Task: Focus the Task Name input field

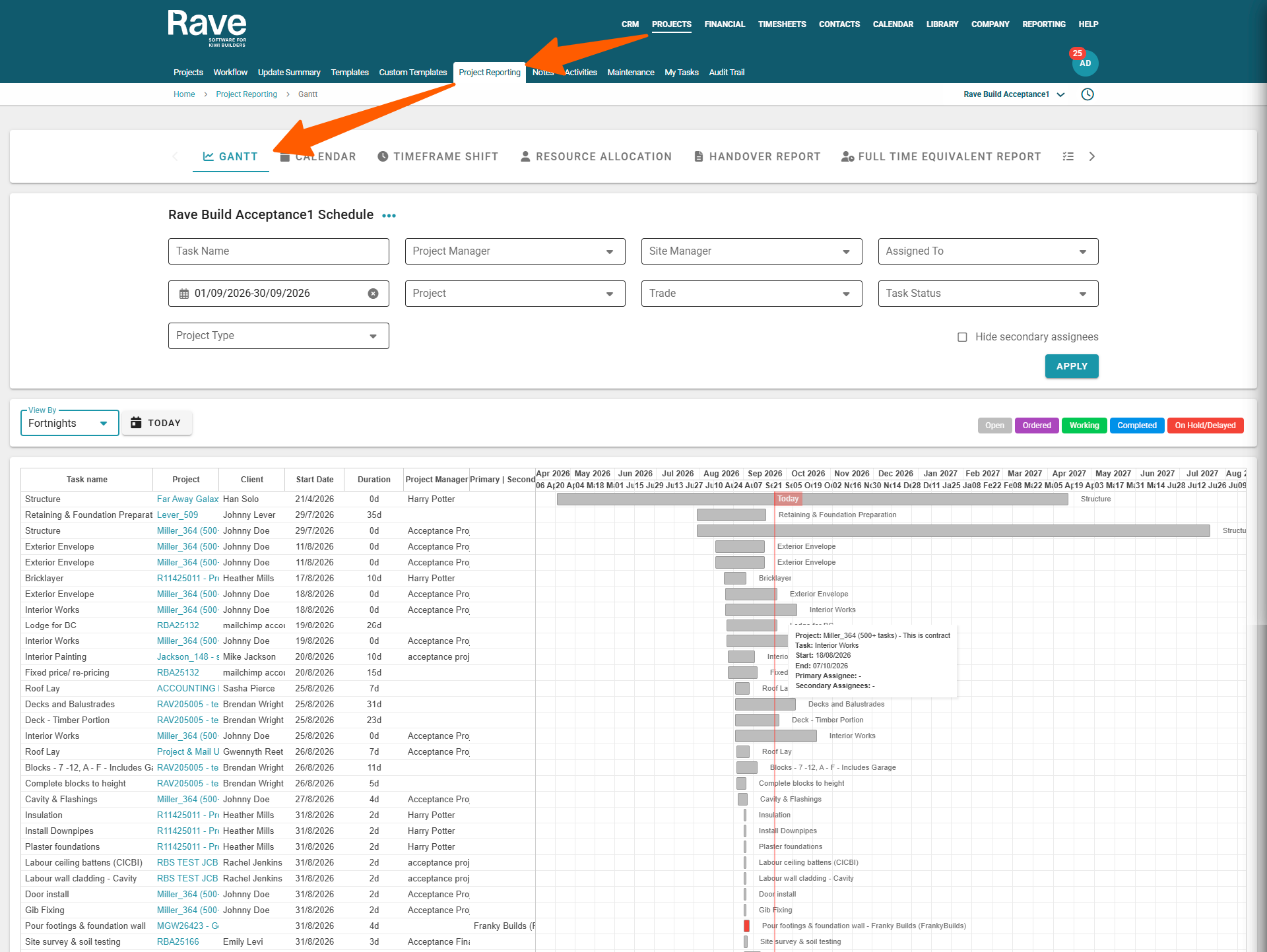Action: [278, 251]
